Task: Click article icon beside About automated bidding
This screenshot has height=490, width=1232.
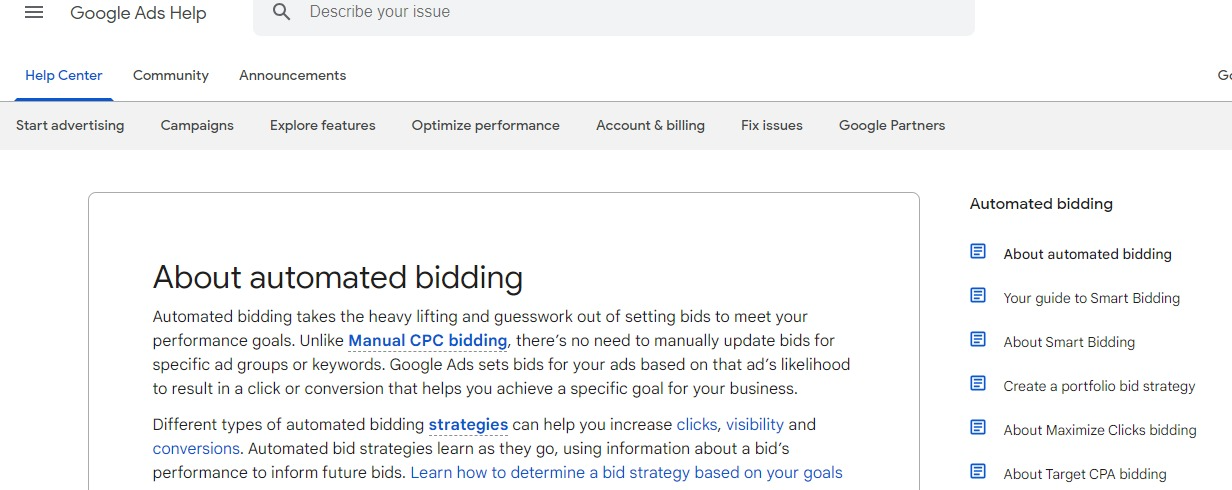Action: point(978,252)
